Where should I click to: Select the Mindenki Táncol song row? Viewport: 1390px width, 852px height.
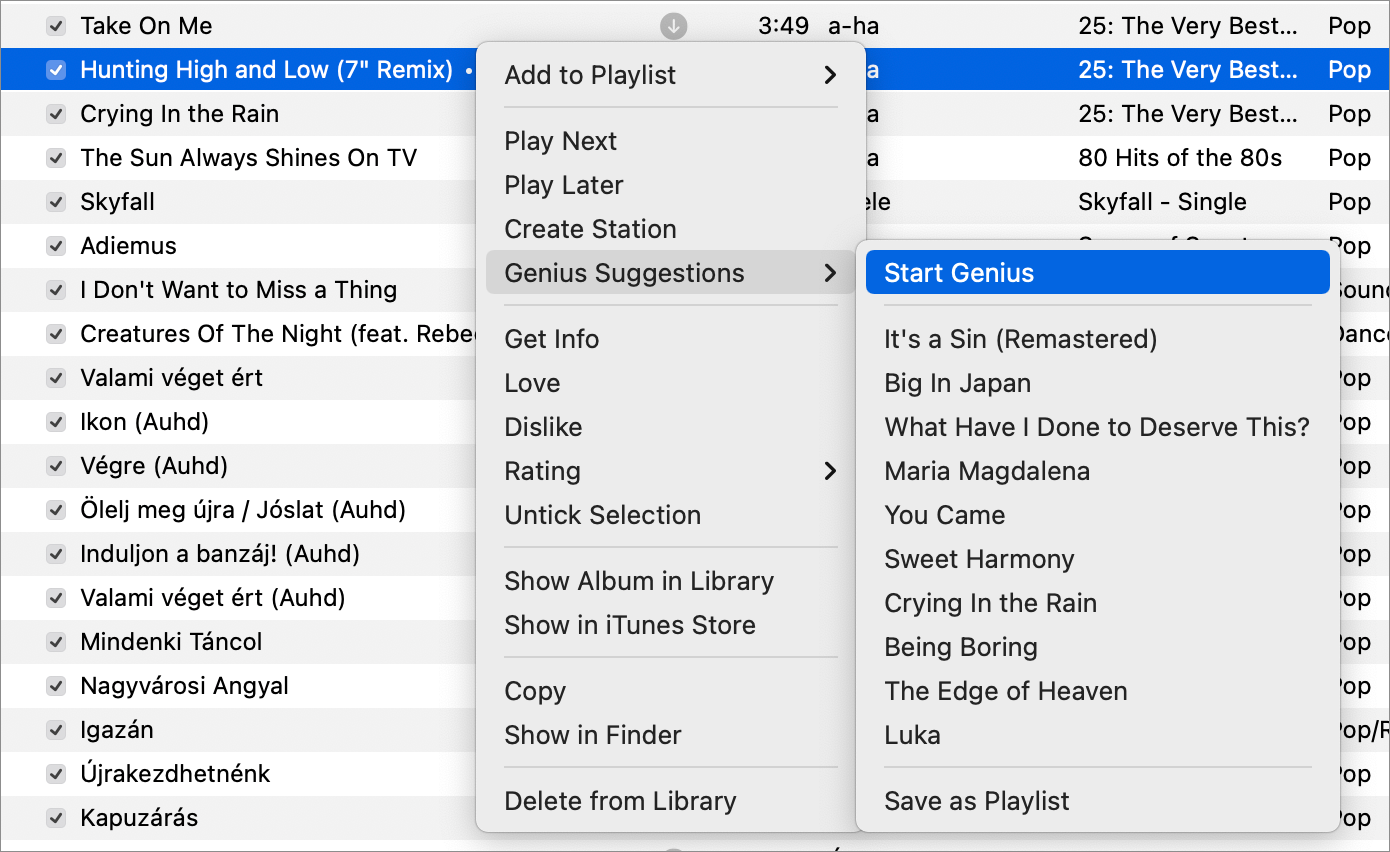(238, 642)
